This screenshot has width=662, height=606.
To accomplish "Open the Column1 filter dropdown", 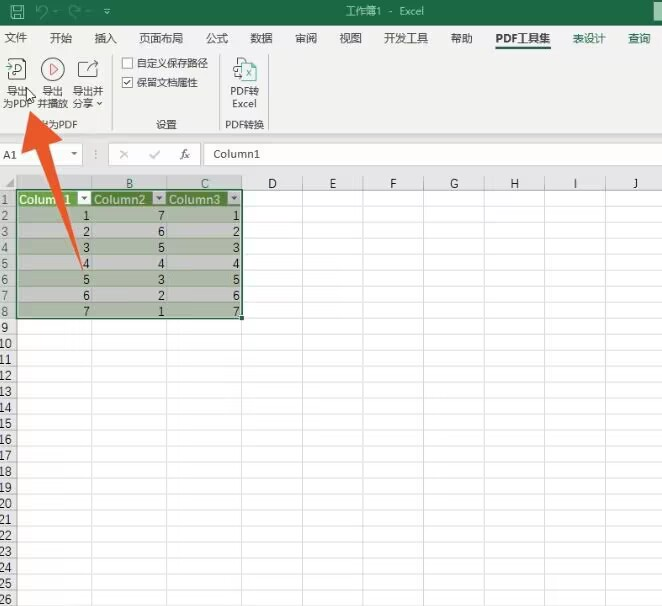I will pyautogui.click(x=84, y=199).
